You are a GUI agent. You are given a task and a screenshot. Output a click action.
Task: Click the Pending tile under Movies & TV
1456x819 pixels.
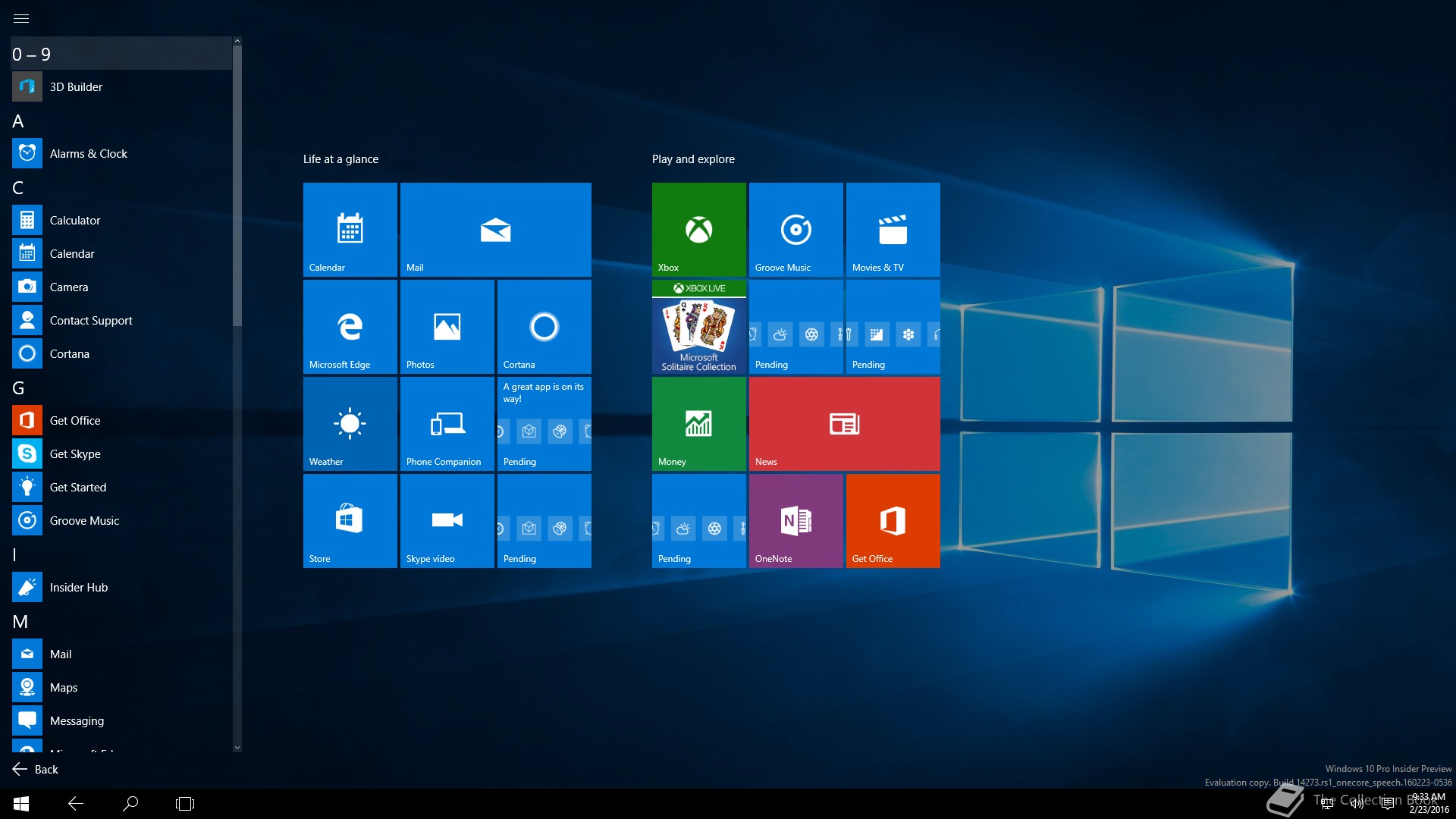[x=893, y=327]
